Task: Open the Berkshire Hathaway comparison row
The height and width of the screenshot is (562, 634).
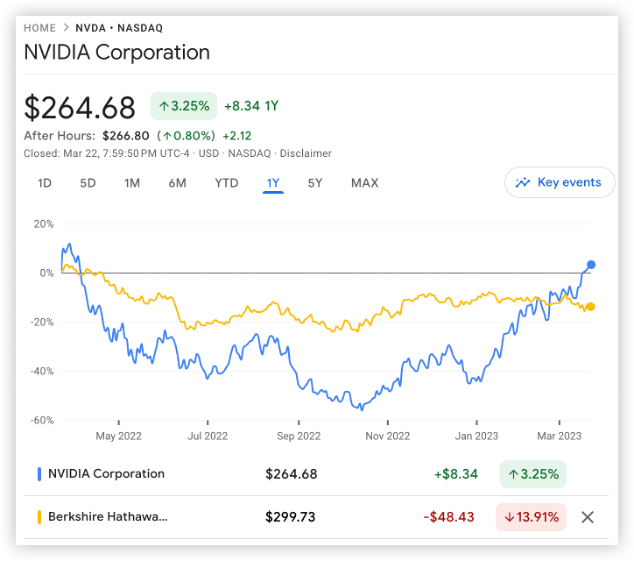Action: tap(108, 517)
